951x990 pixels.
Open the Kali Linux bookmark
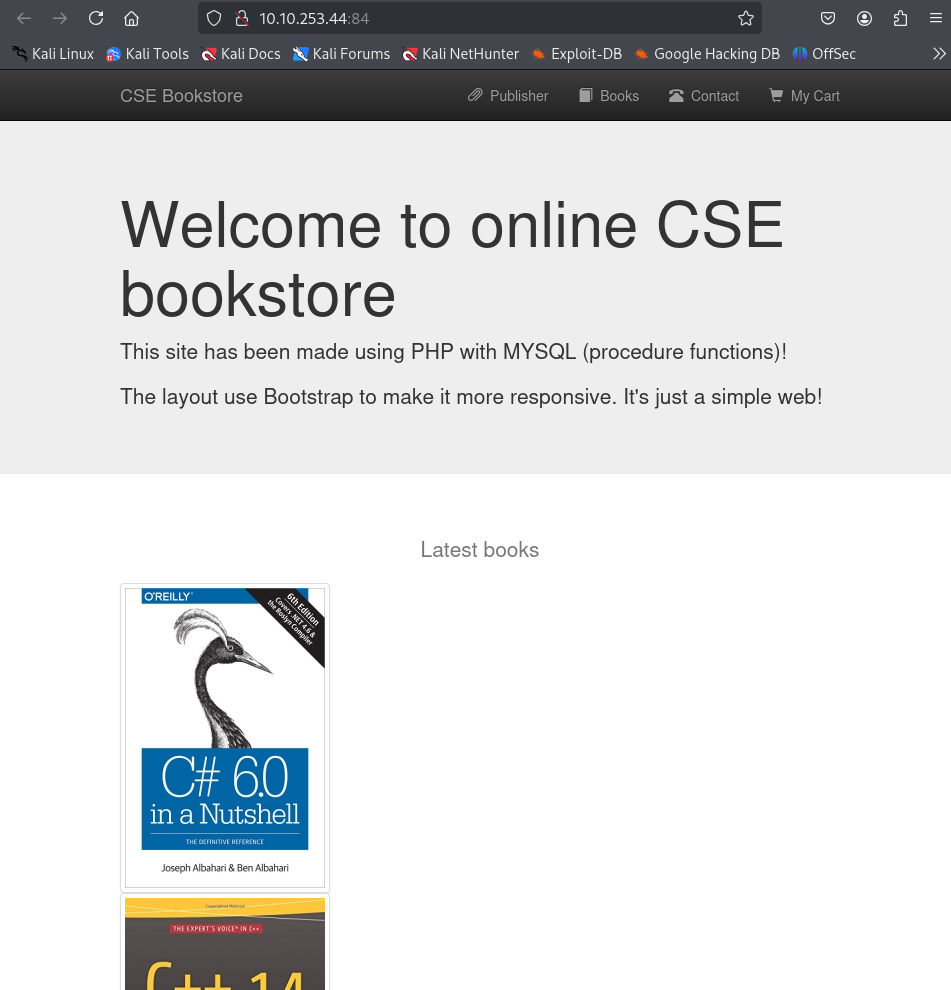pyautogui.click(x=53, y=54)
